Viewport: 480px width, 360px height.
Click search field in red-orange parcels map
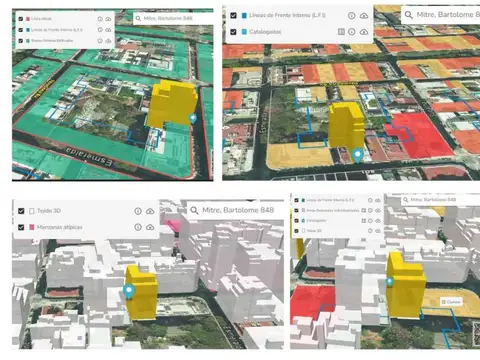click(440, 15)
